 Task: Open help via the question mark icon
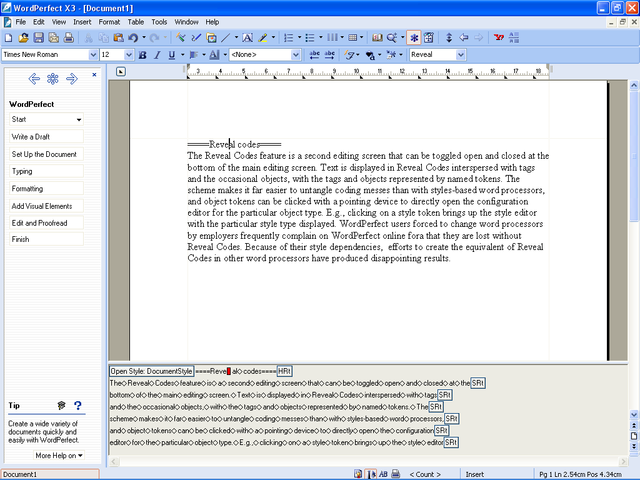pyautogui.click(x=78, y=405)
